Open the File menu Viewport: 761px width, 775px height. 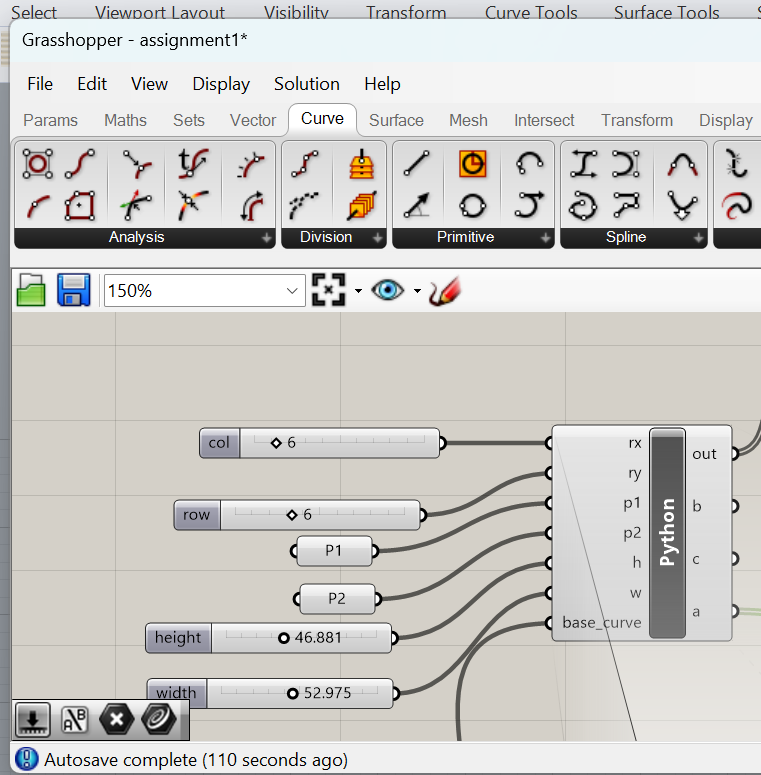click(x=40, y=84)
